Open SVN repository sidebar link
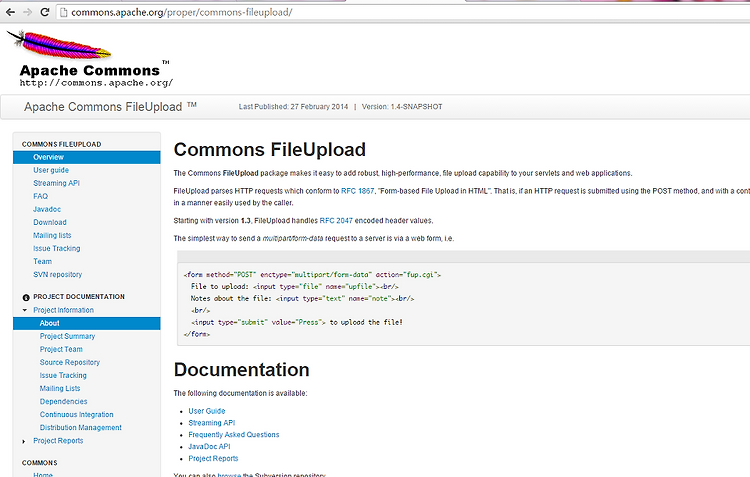 57,275
